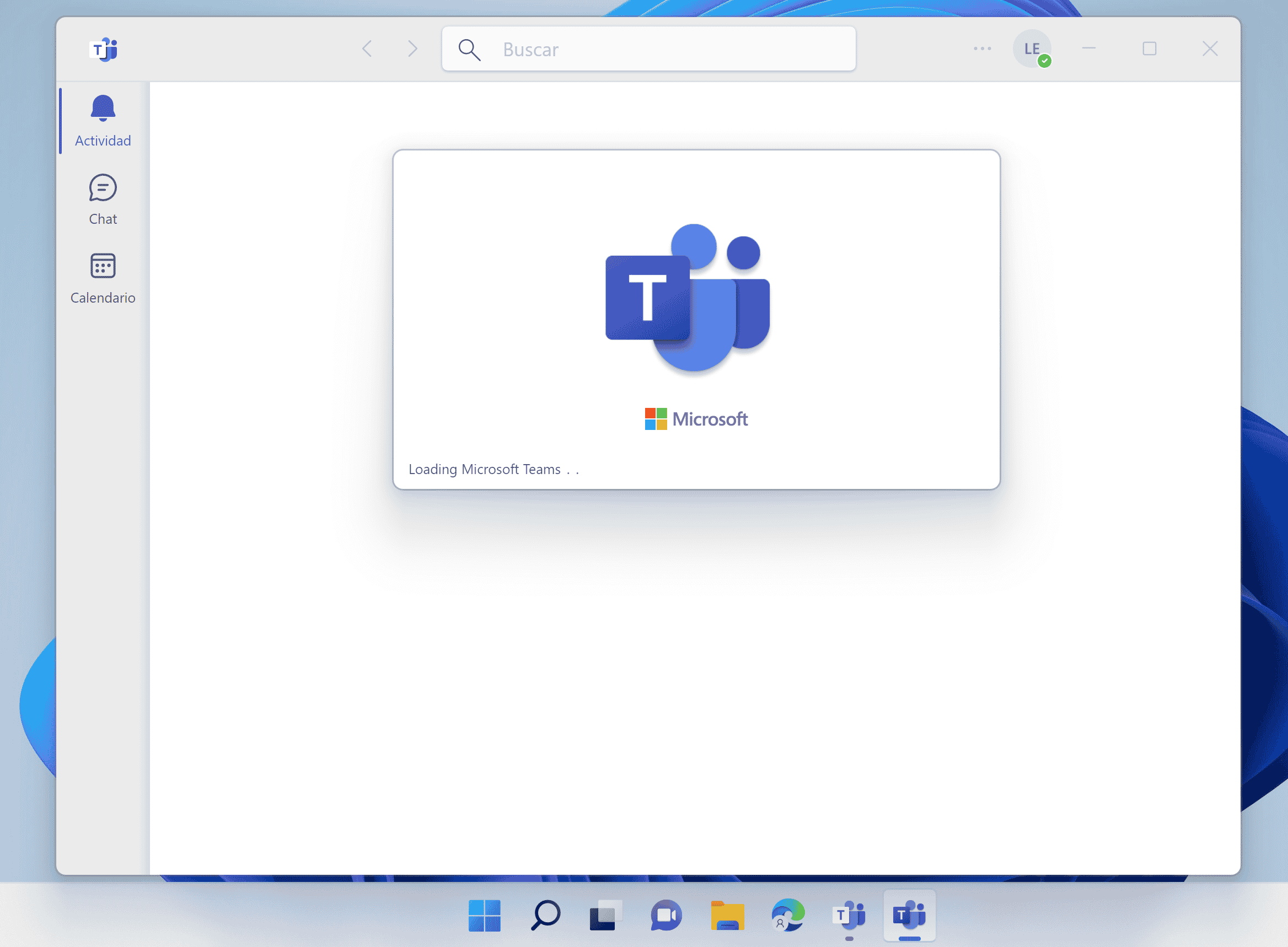The image size is (1288, 947).
Task: Click the Microsoft logo on splash screen
Action: click(x=696, y=419)
